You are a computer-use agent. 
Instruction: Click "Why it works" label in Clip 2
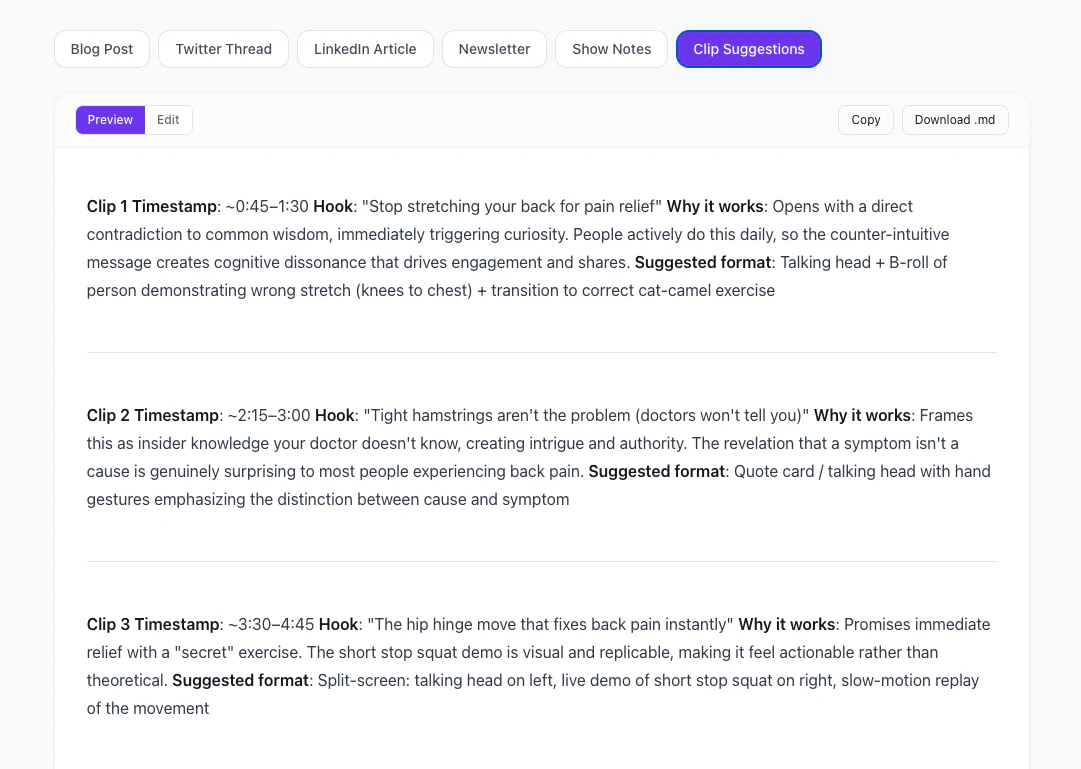coord(862,416)
